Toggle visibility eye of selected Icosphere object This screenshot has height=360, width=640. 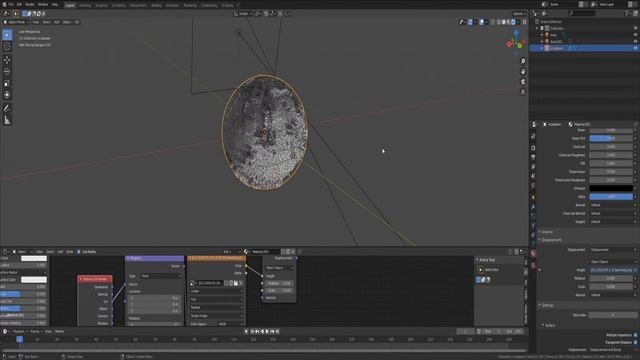click(x=636, y=48)
